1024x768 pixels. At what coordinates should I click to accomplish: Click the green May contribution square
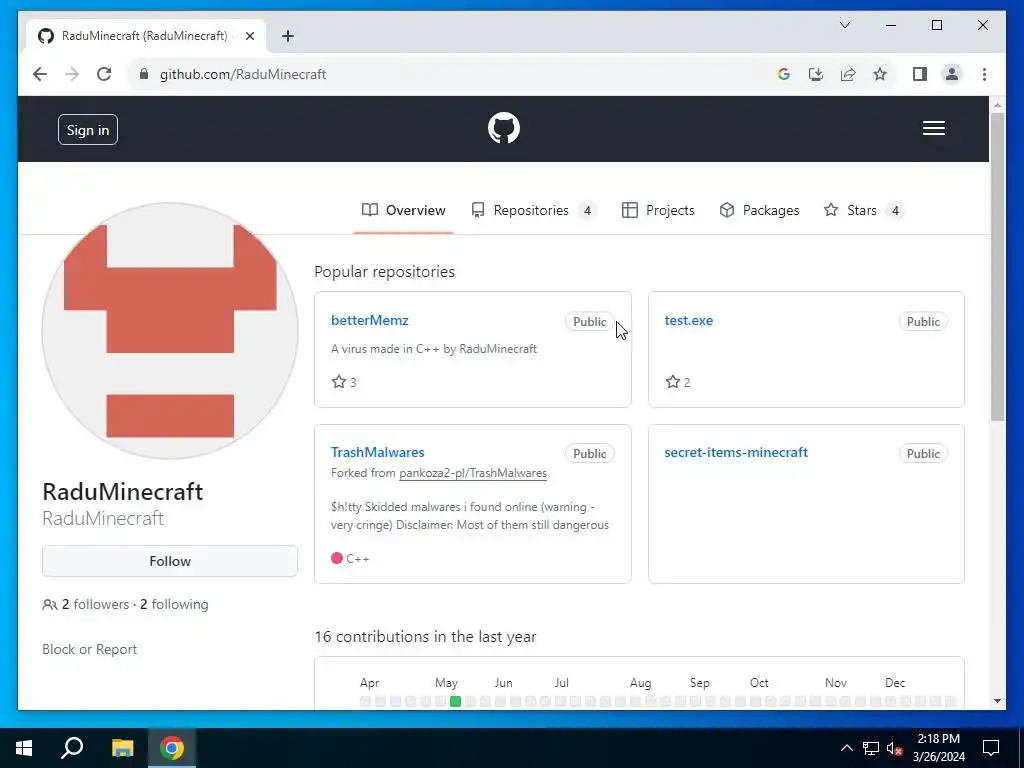click(455, 701)
